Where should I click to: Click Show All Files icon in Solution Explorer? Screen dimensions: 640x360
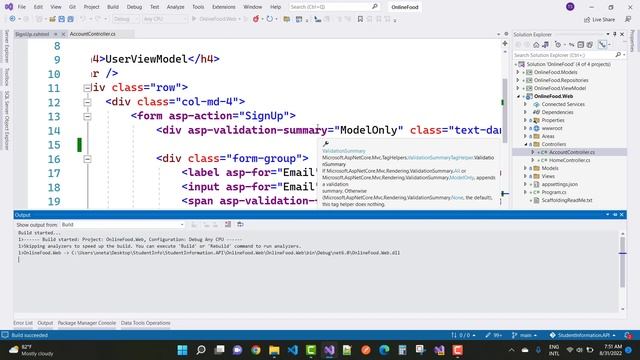590,45
